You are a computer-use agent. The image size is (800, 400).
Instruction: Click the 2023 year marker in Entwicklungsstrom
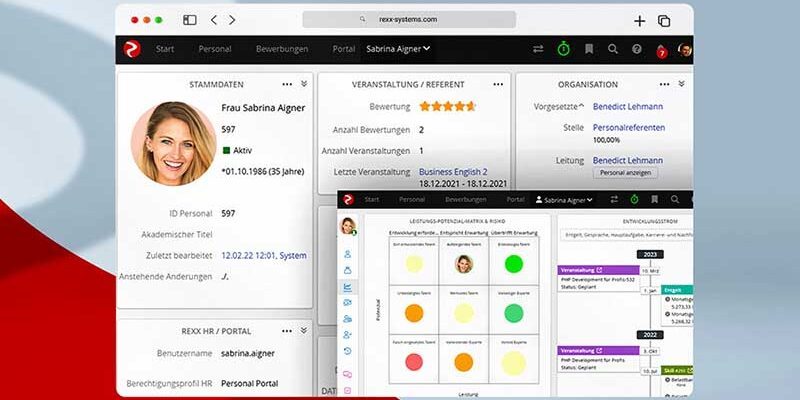tap(650, 255)
